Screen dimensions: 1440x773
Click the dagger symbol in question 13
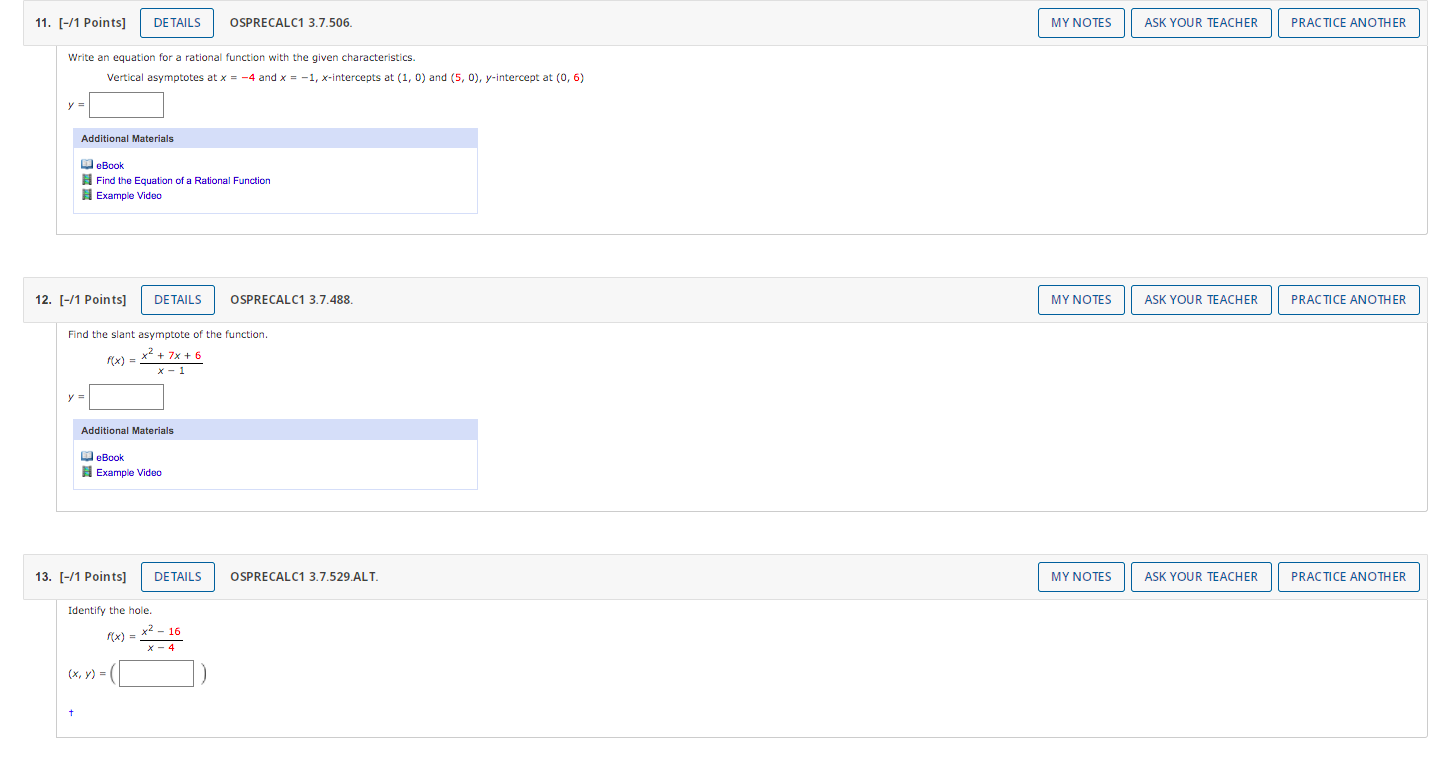pyautogui.click(x=71, y=712)
